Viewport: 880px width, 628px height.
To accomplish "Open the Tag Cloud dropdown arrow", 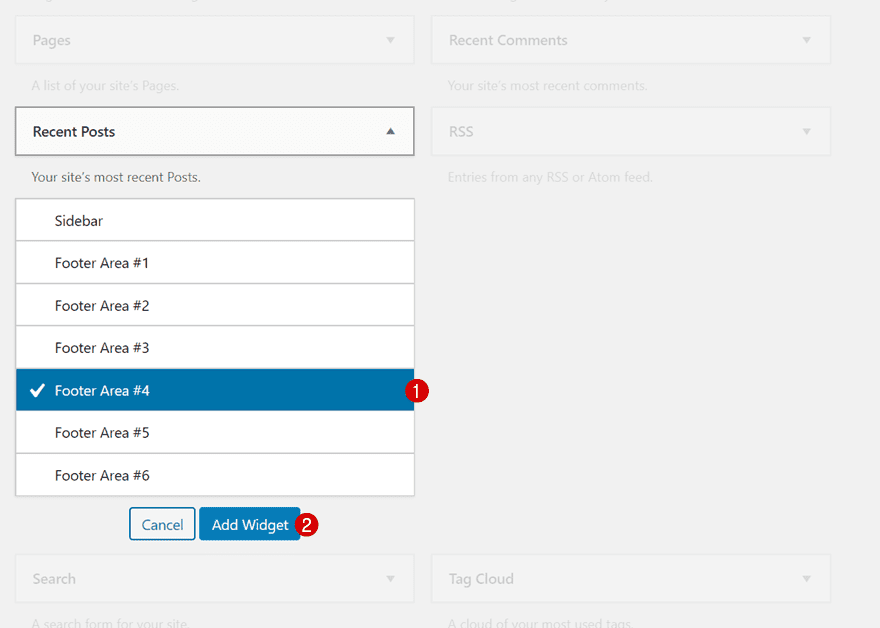I will [808, 578].
